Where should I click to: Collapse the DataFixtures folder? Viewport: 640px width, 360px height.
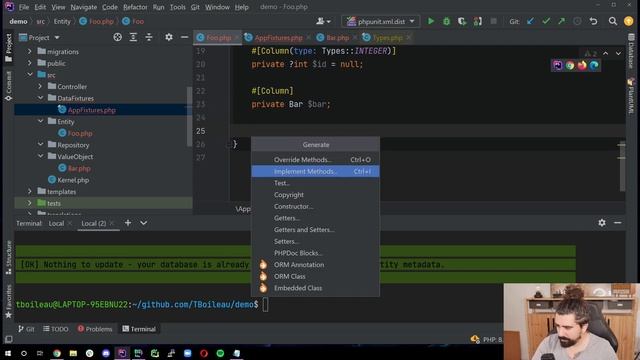pos(40,98)
